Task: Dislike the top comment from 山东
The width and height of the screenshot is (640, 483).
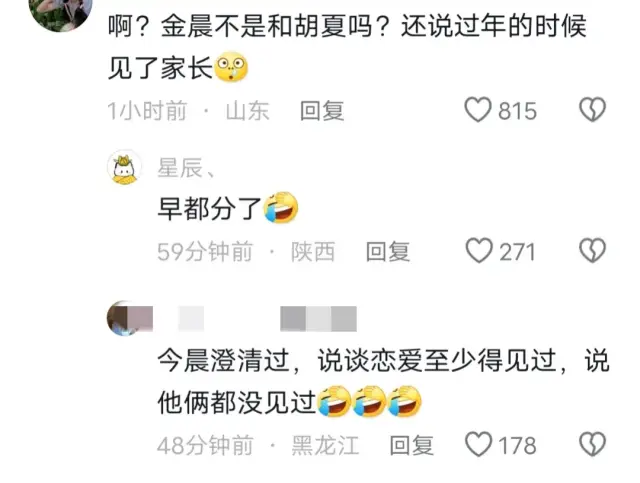Action: pos(592,109)
